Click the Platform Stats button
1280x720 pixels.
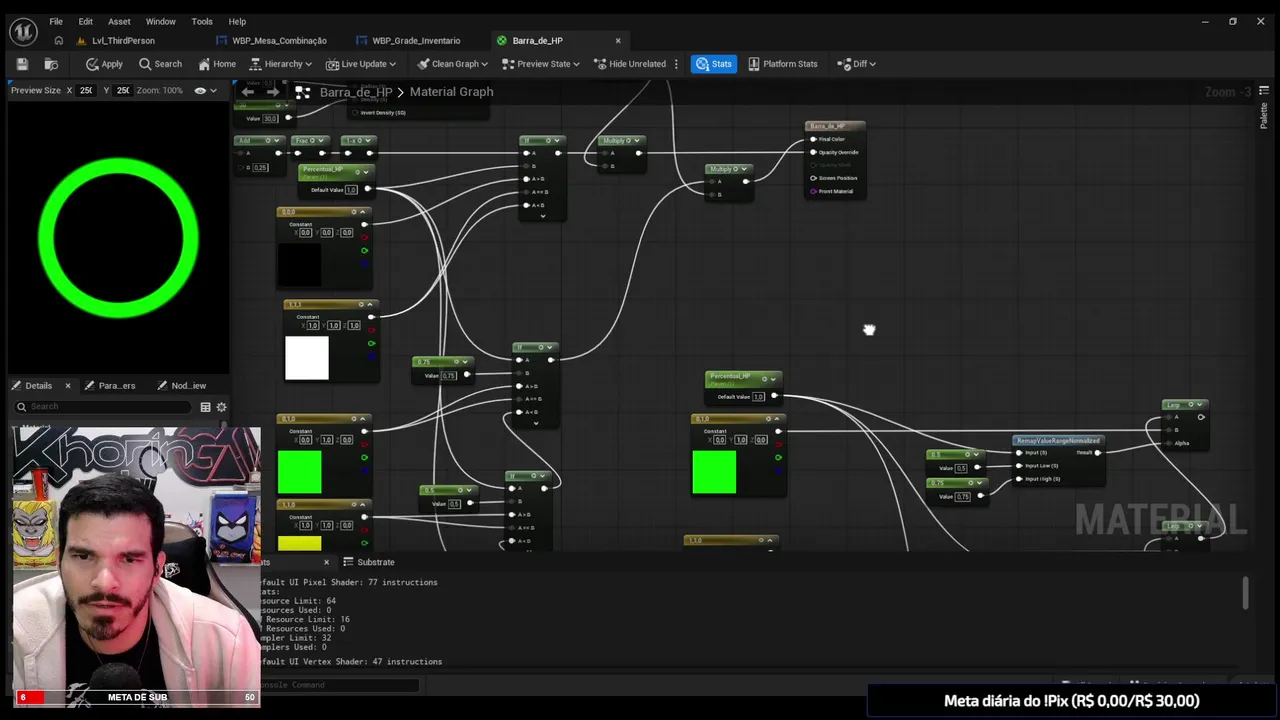[783, 64]
